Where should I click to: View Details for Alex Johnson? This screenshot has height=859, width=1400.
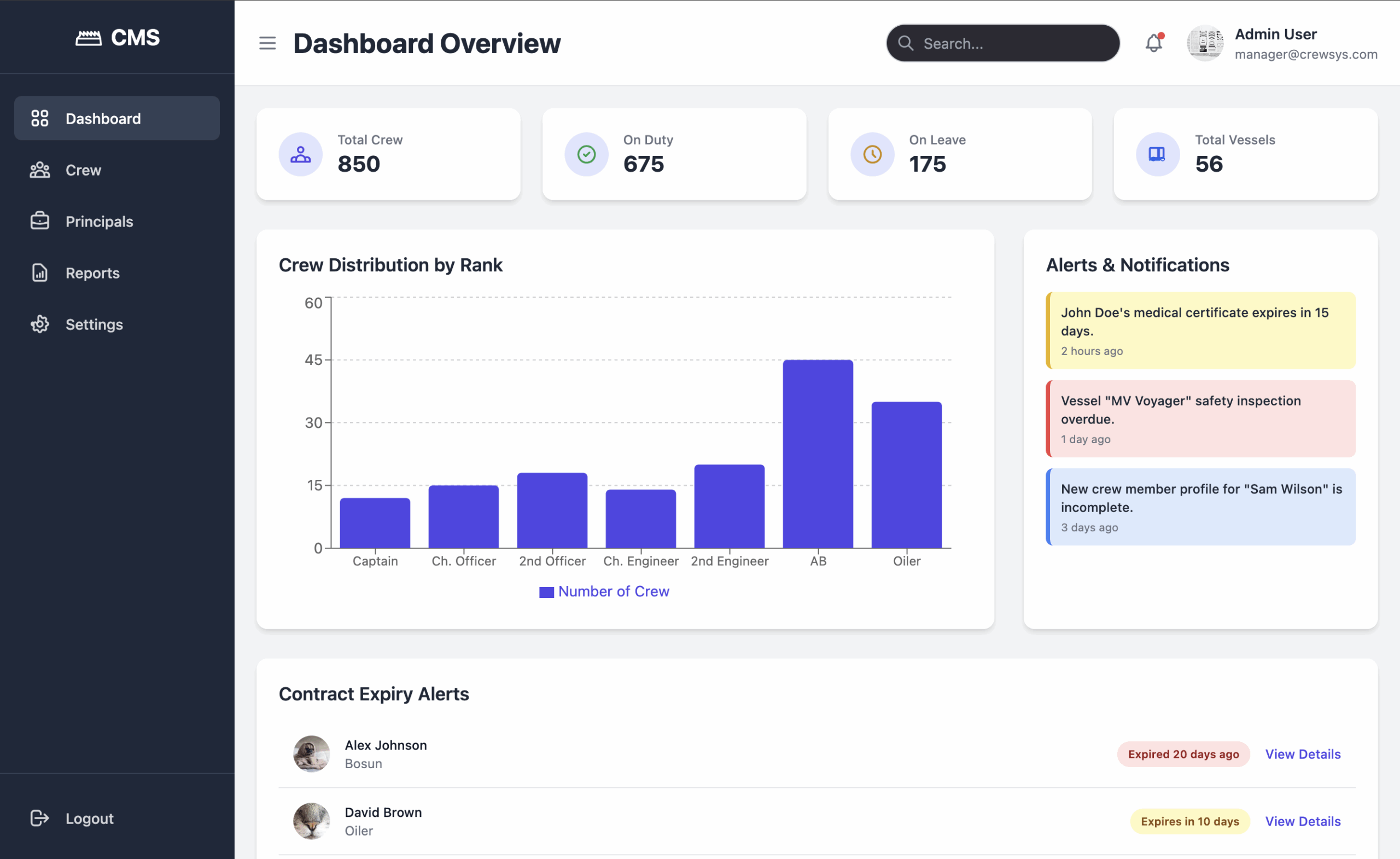tap(1302, 754)
